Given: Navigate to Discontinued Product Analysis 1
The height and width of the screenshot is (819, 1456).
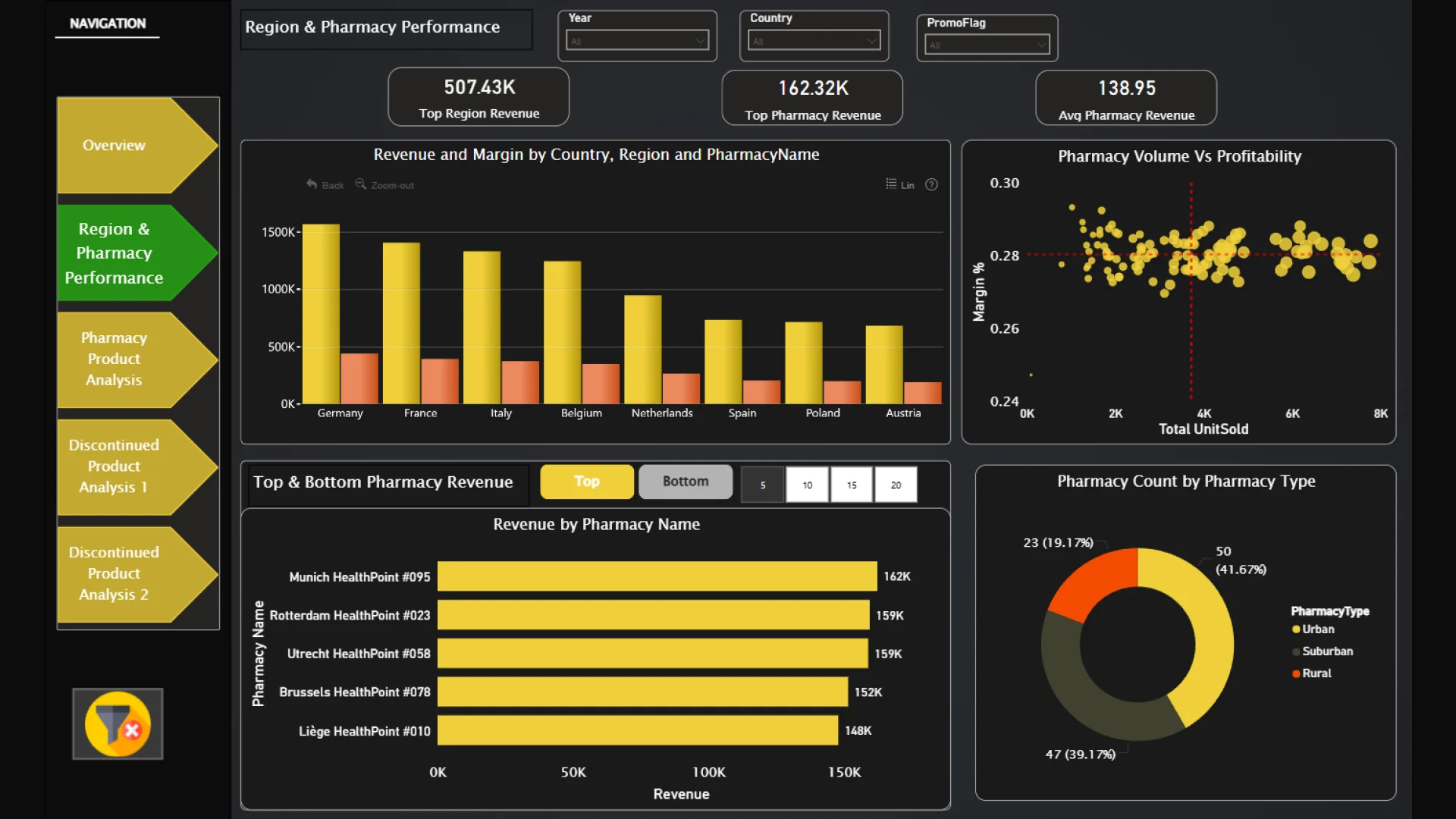Looking at the screenshot, I should coord(115,466).
